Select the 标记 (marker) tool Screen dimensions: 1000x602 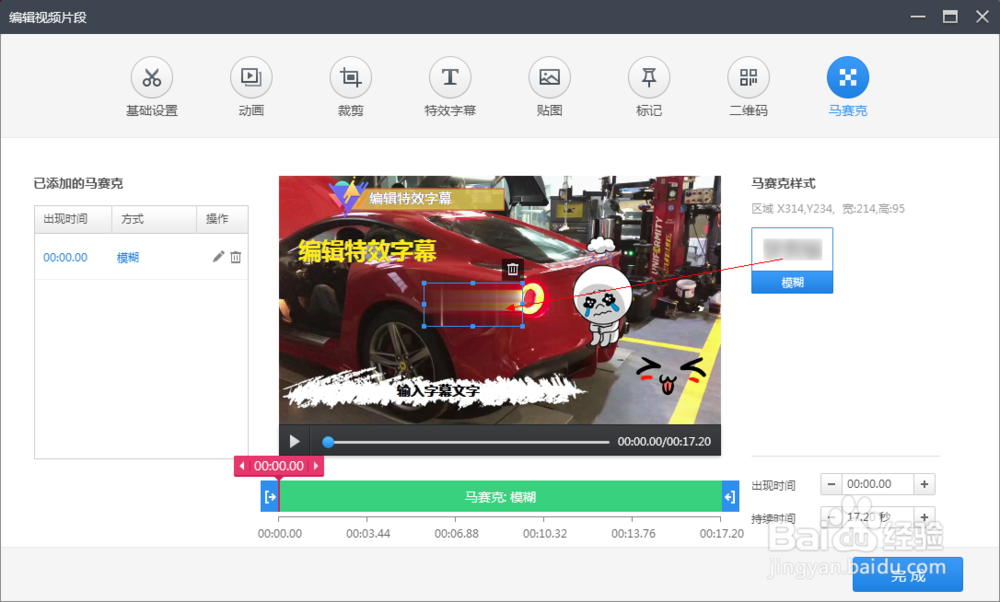click(x=648, y=86)
